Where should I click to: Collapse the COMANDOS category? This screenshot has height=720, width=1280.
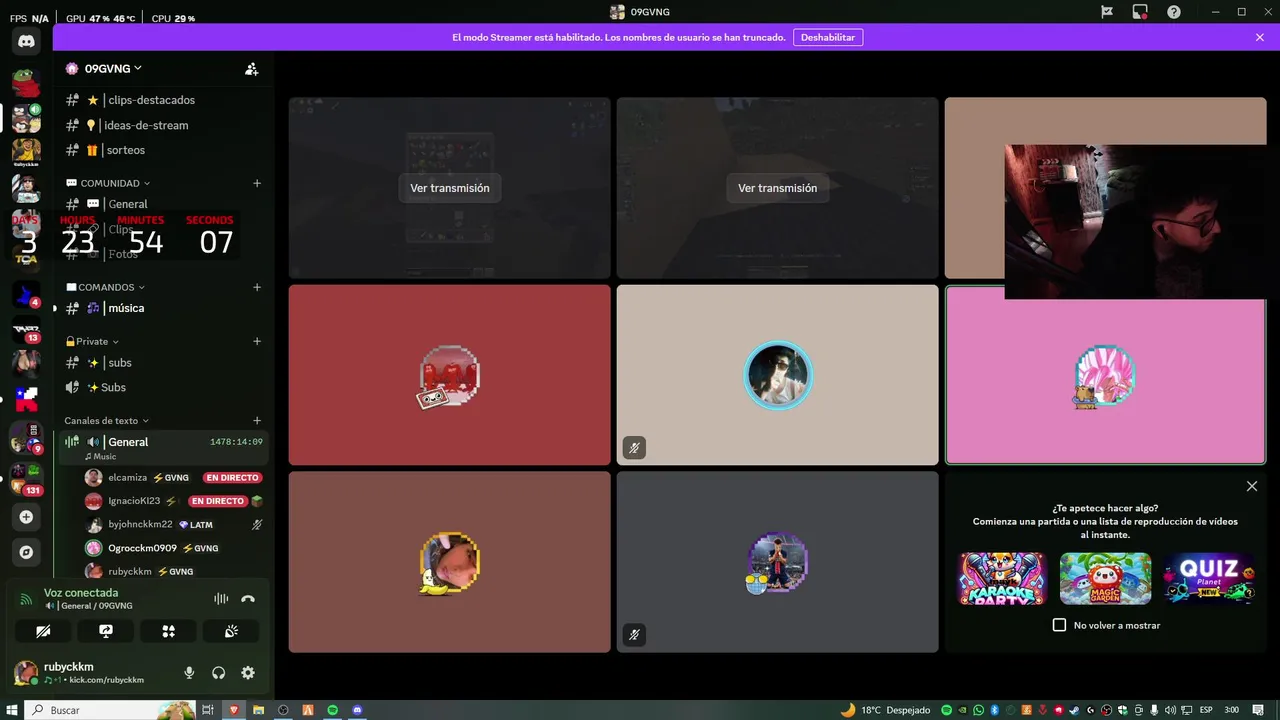click(x=106, y=287)
